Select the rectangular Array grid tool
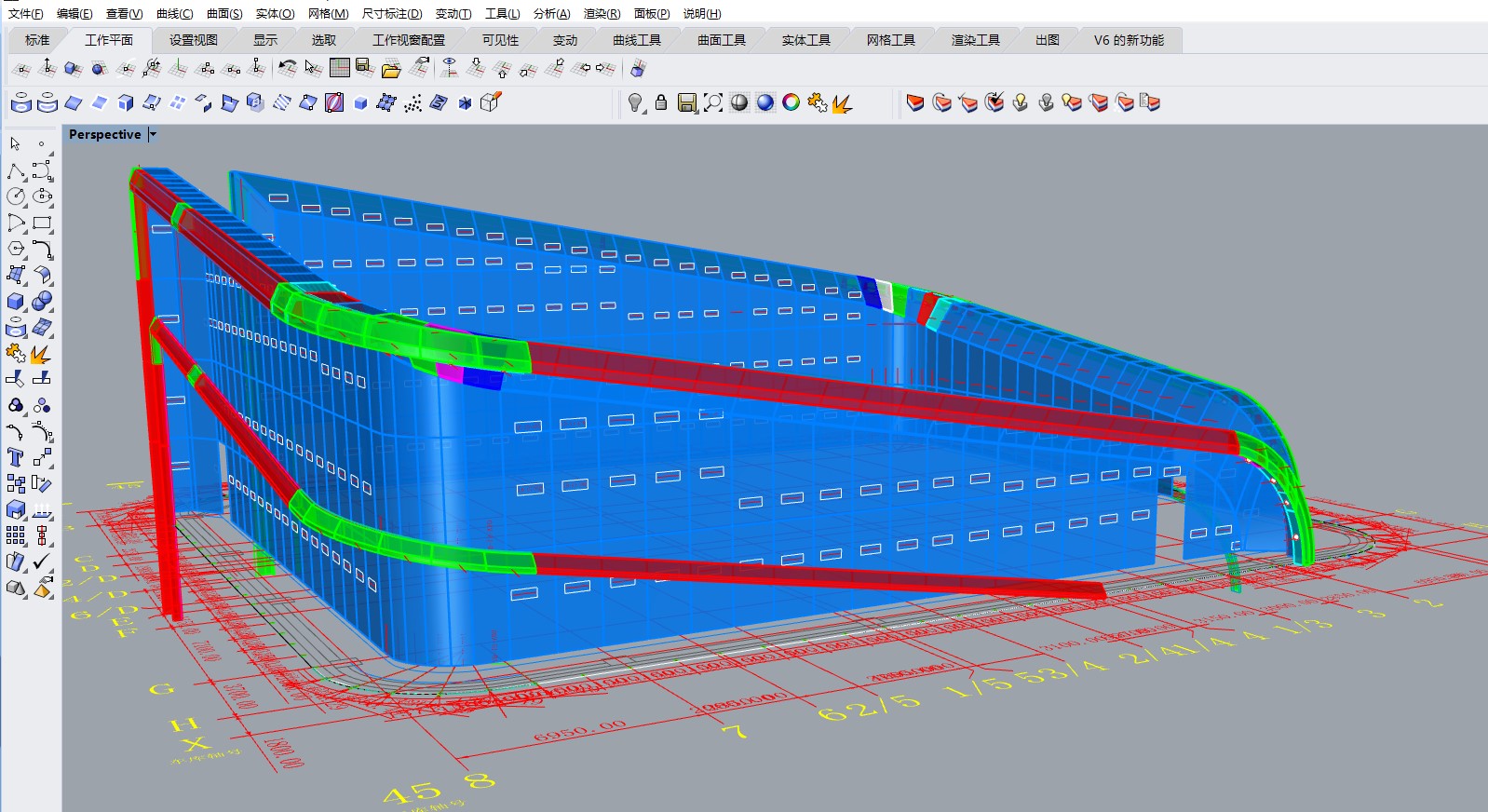The height and width of the screenshot is (812, 1488). 16,535
